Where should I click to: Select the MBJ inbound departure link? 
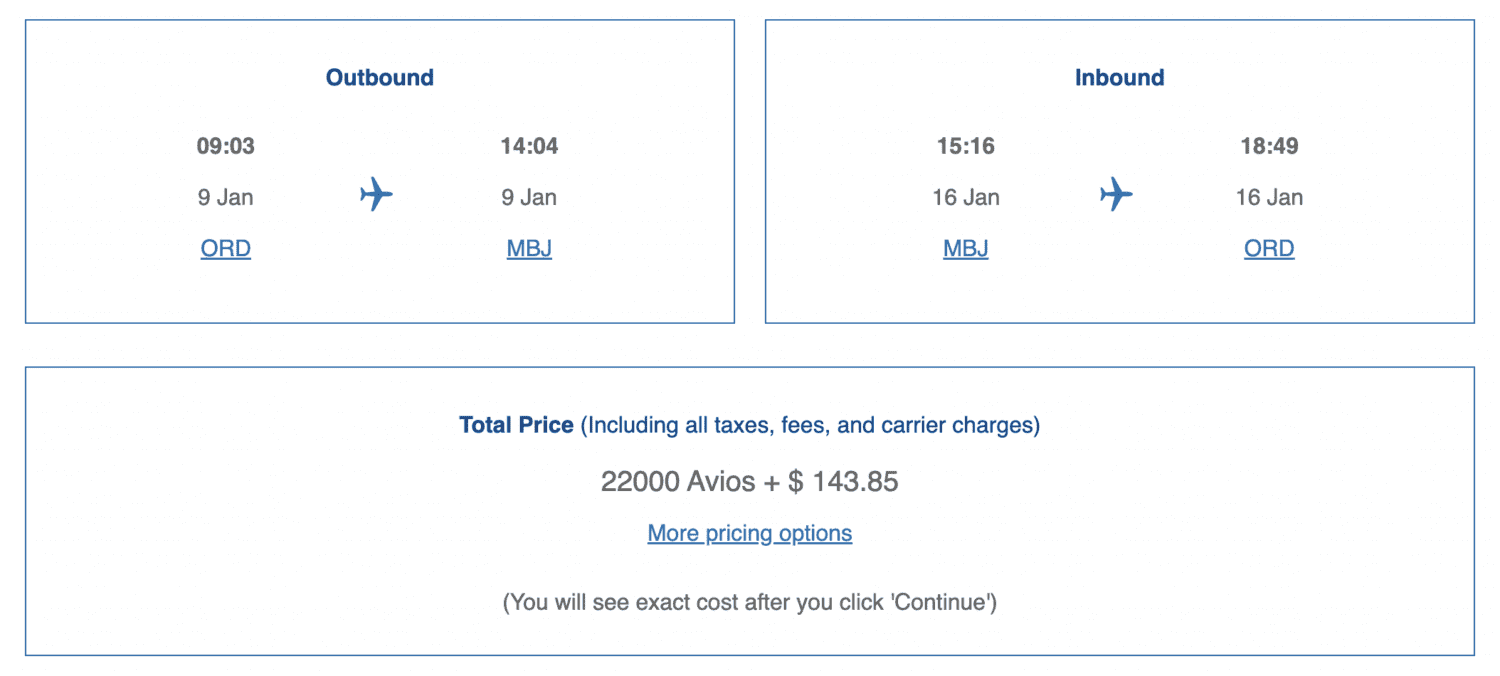964,248
